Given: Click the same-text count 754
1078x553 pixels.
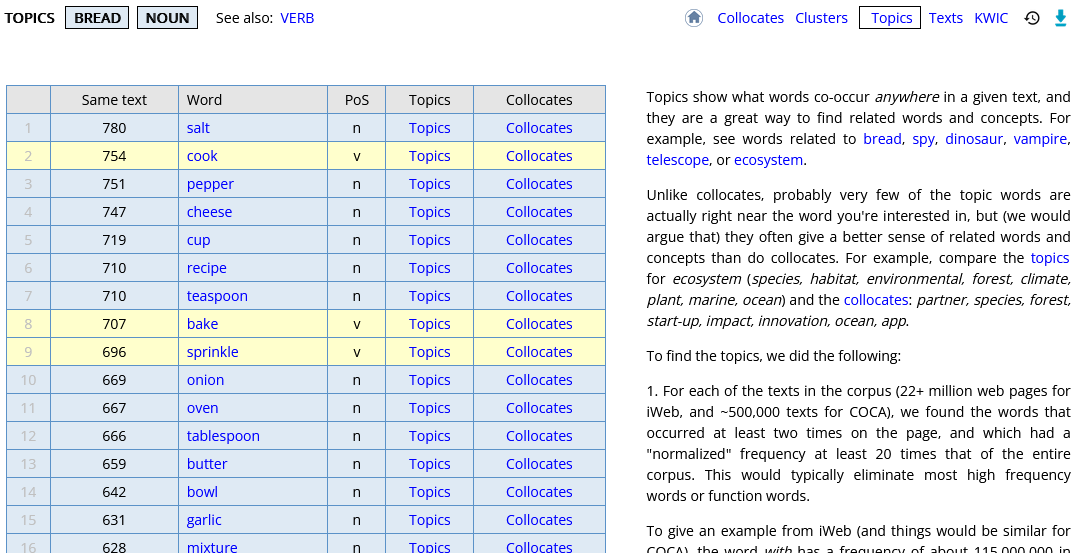Looking at the screenshot, I should pyautogui.click(x=114, y=156).
